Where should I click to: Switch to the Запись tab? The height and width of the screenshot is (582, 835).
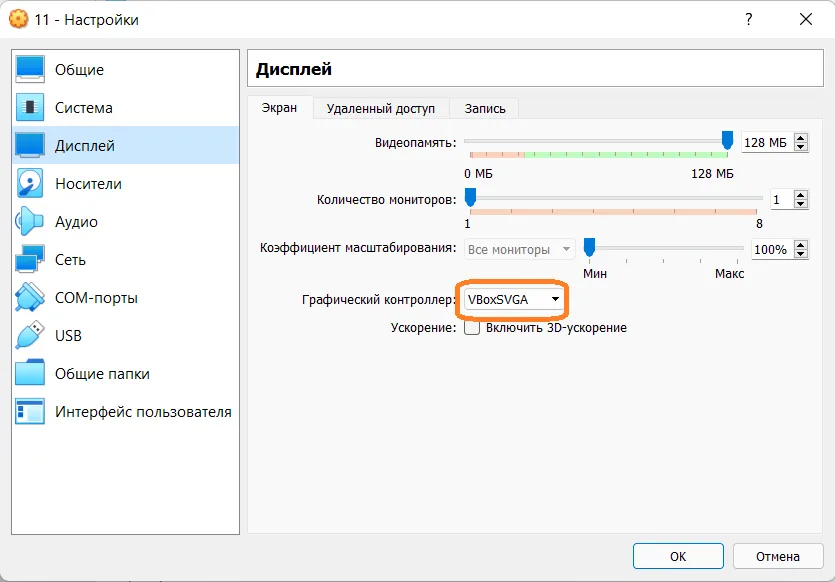click(x=485, y=109)
